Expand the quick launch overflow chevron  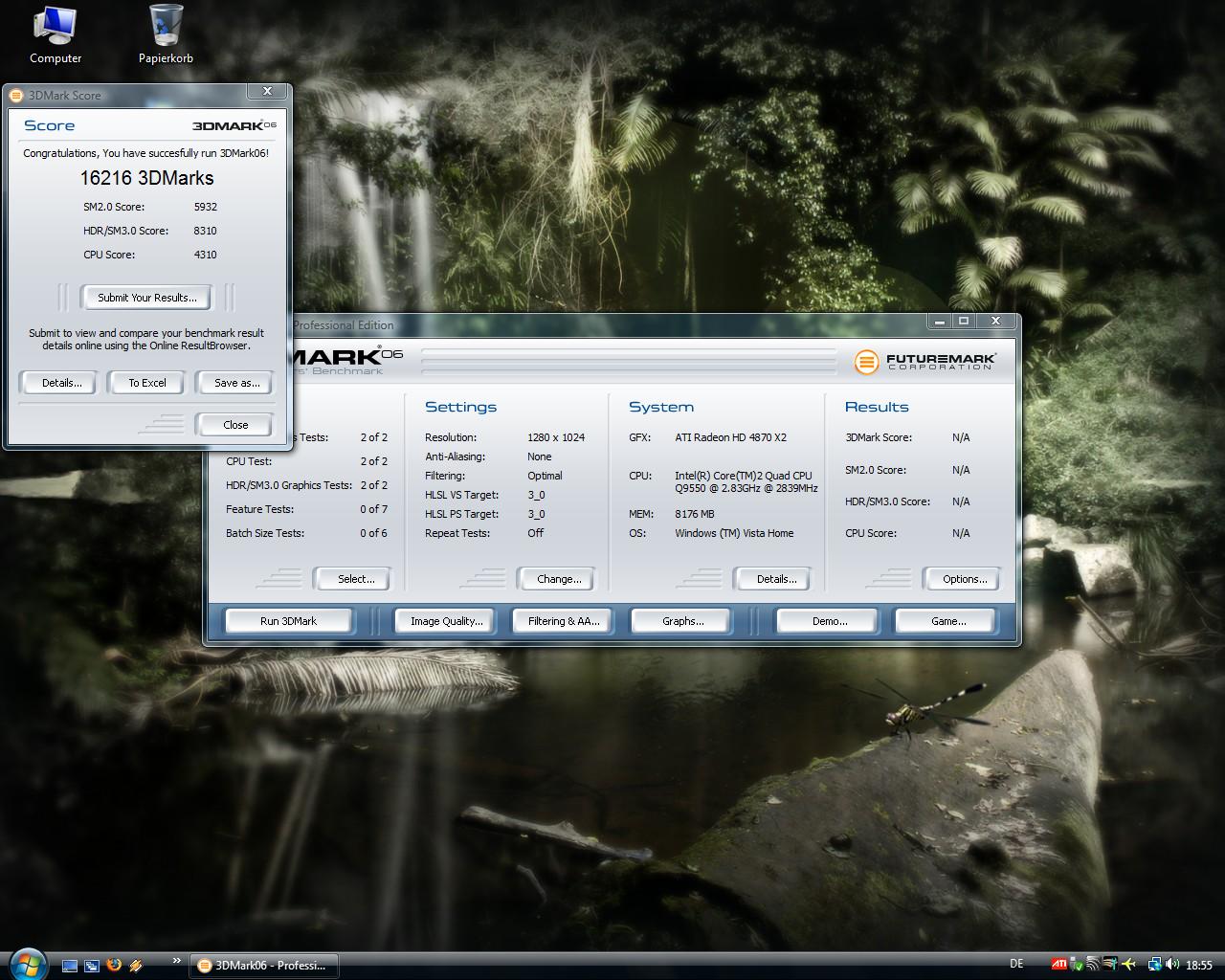point(176,961)
